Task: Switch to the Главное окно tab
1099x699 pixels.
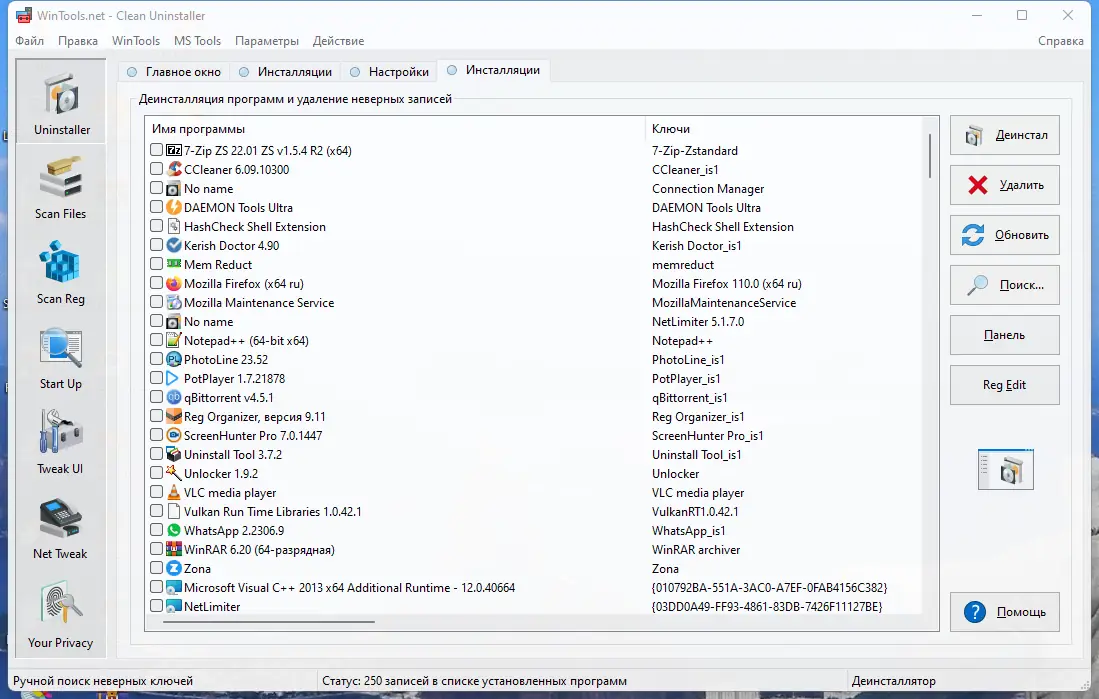Action: pyautogui.click(x=174, y=72)
